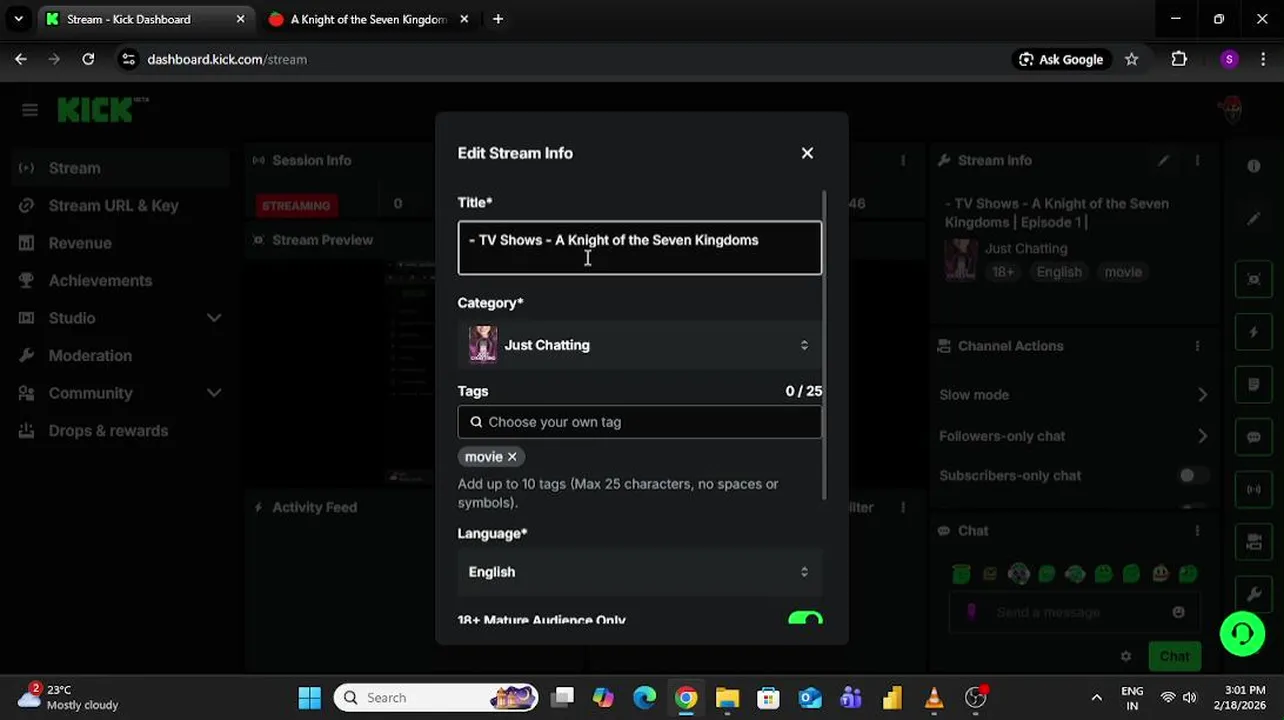Click the pencil icon in the right rail
The width and height of the screenshot is (1284, 720).
click(1254, 219)
